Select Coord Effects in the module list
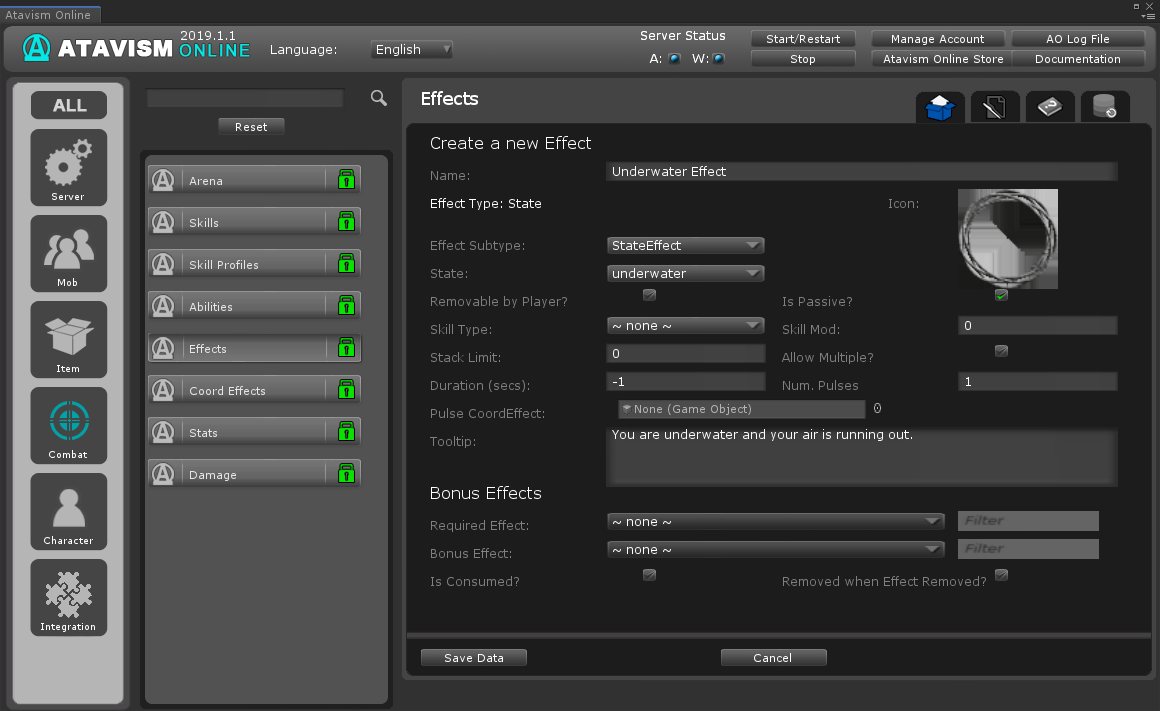This screenshot has height=711, width=1160. (x=254, y=390)
